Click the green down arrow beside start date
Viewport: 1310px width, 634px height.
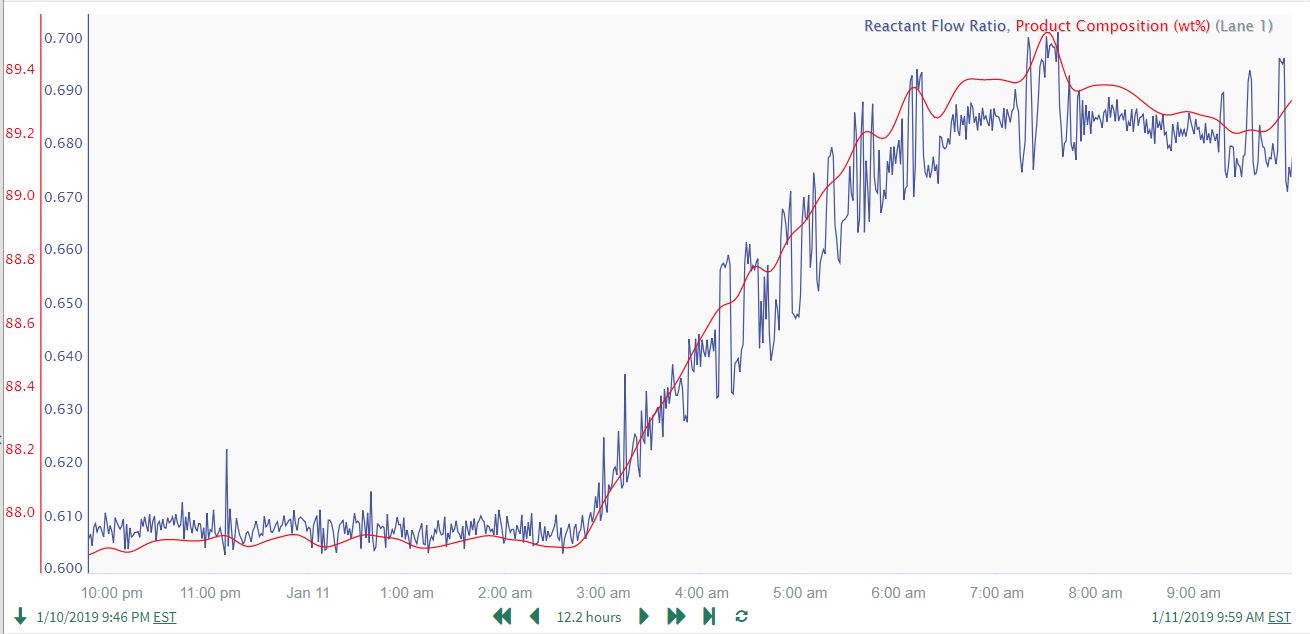click(x=20, y=616)
